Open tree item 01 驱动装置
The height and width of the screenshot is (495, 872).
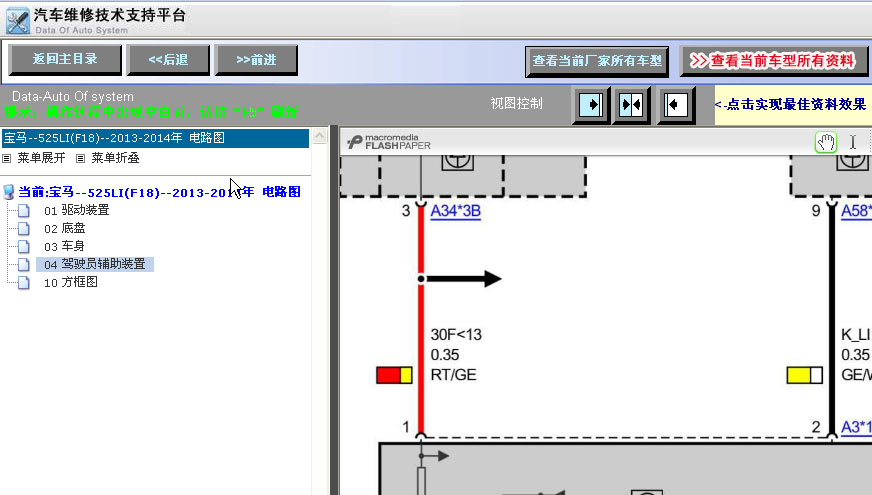tap(77, 210)
